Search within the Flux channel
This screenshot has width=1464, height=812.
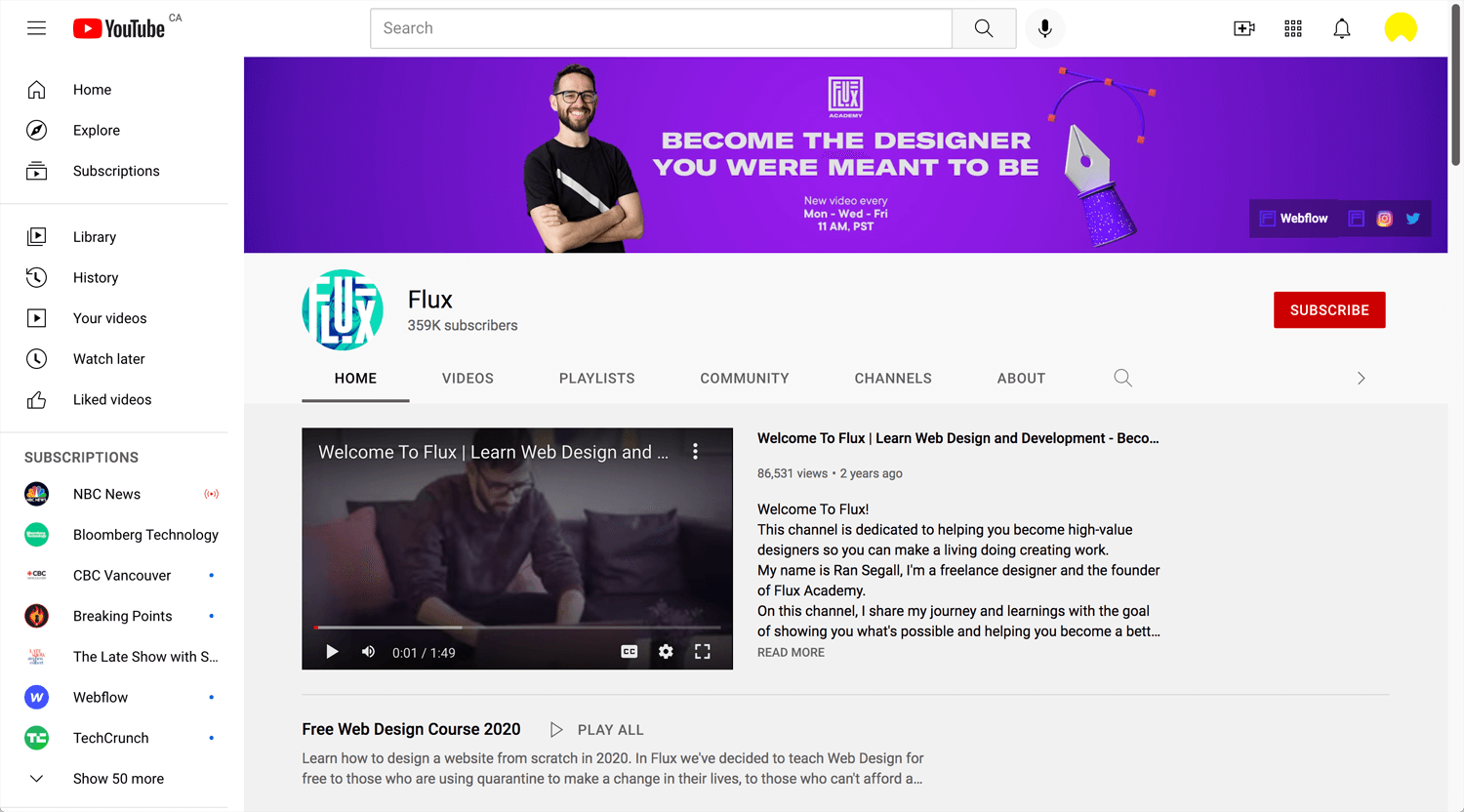1123,378
